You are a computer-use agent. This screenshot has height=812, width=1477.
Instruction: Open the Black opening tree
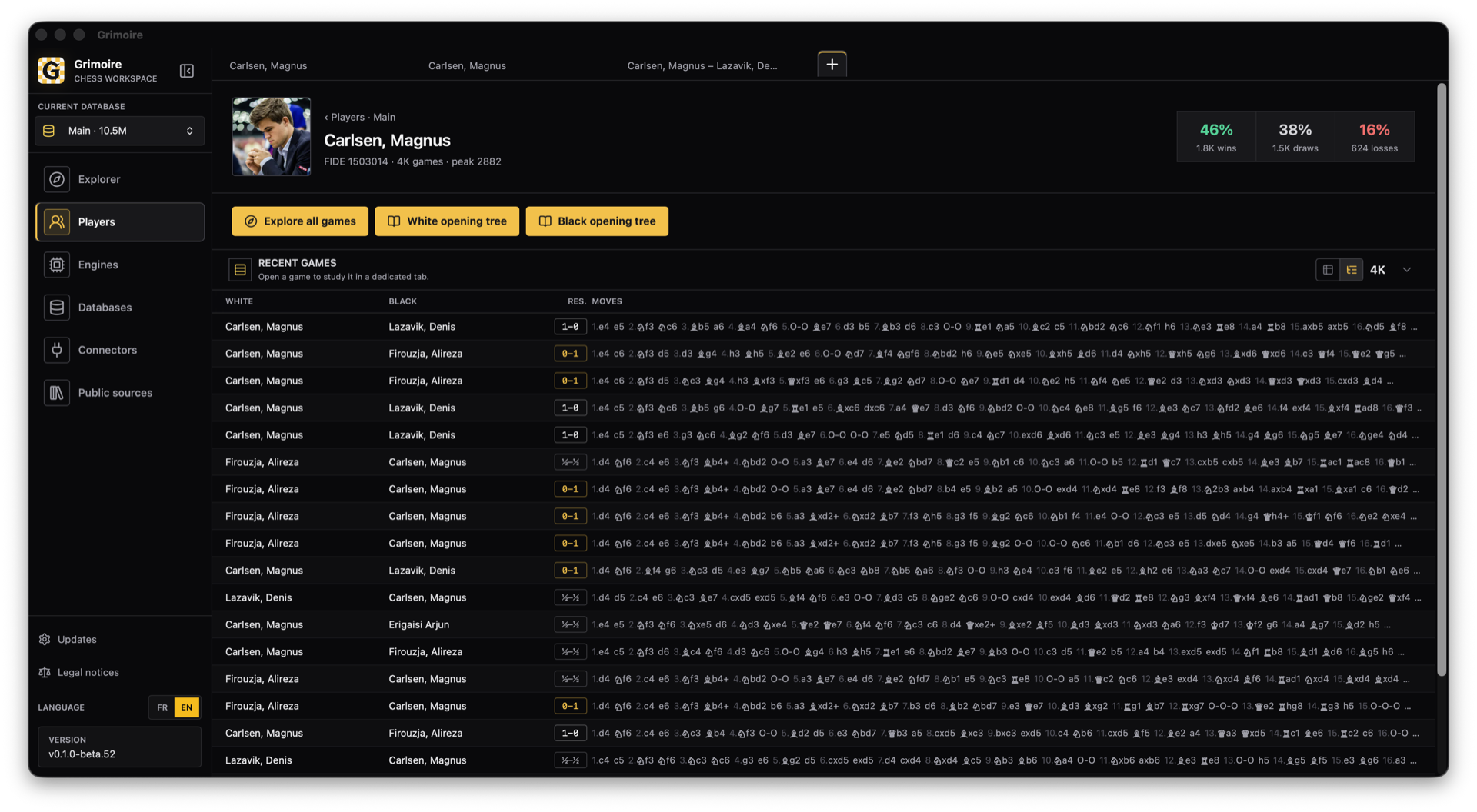pos(597,221)
